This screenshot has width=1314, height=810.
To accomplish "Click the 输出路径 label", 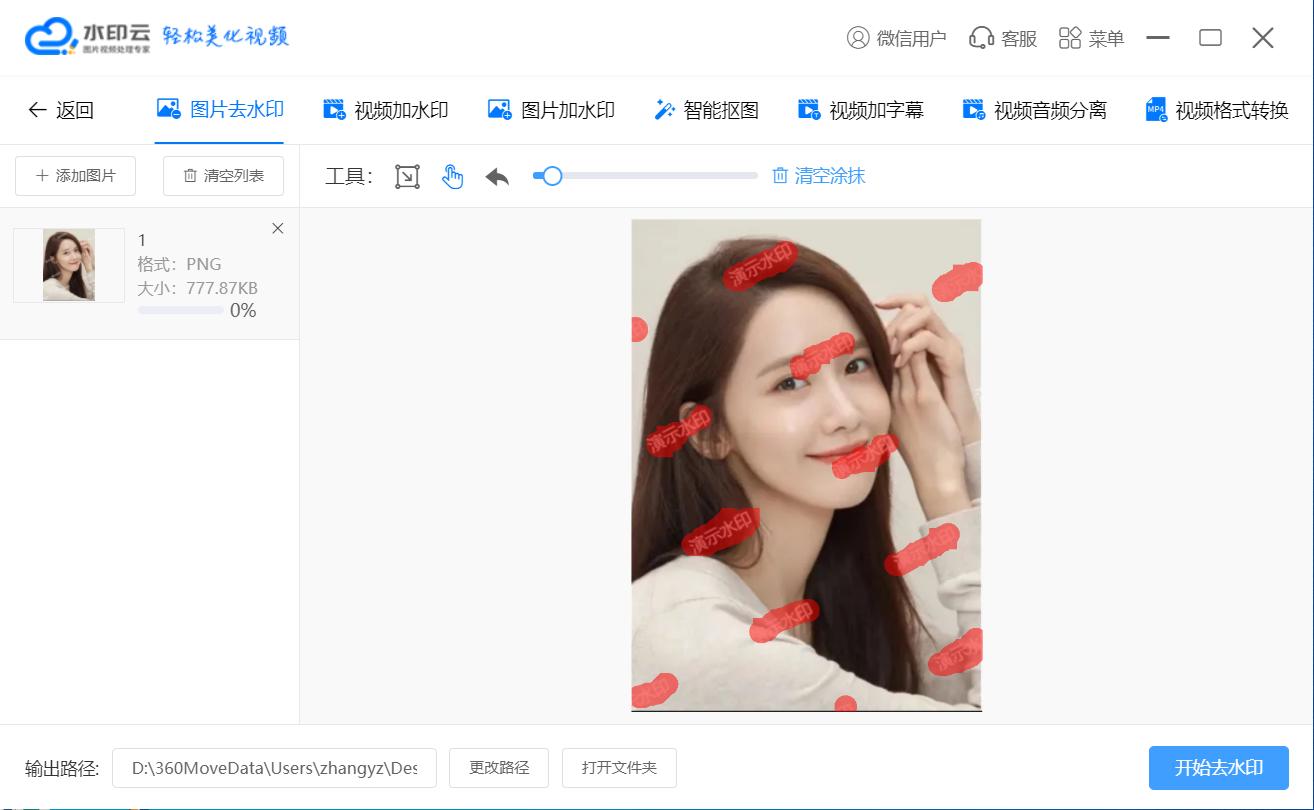I will (62, 768).
